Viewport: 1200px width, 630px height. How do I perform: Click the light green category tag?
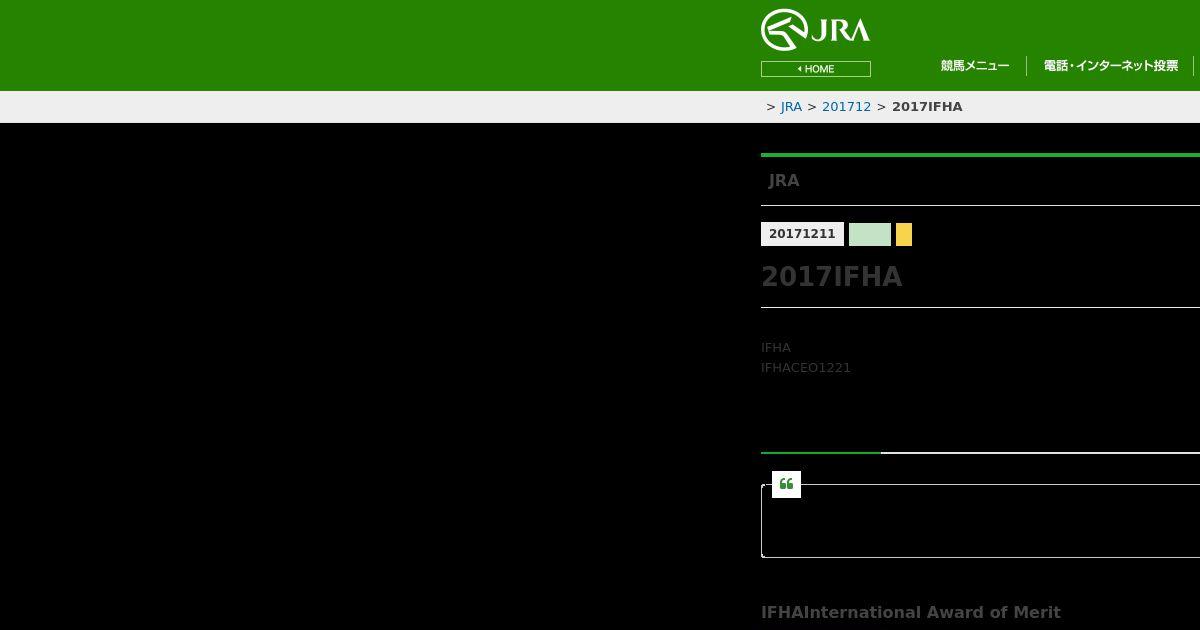point(870,234)
